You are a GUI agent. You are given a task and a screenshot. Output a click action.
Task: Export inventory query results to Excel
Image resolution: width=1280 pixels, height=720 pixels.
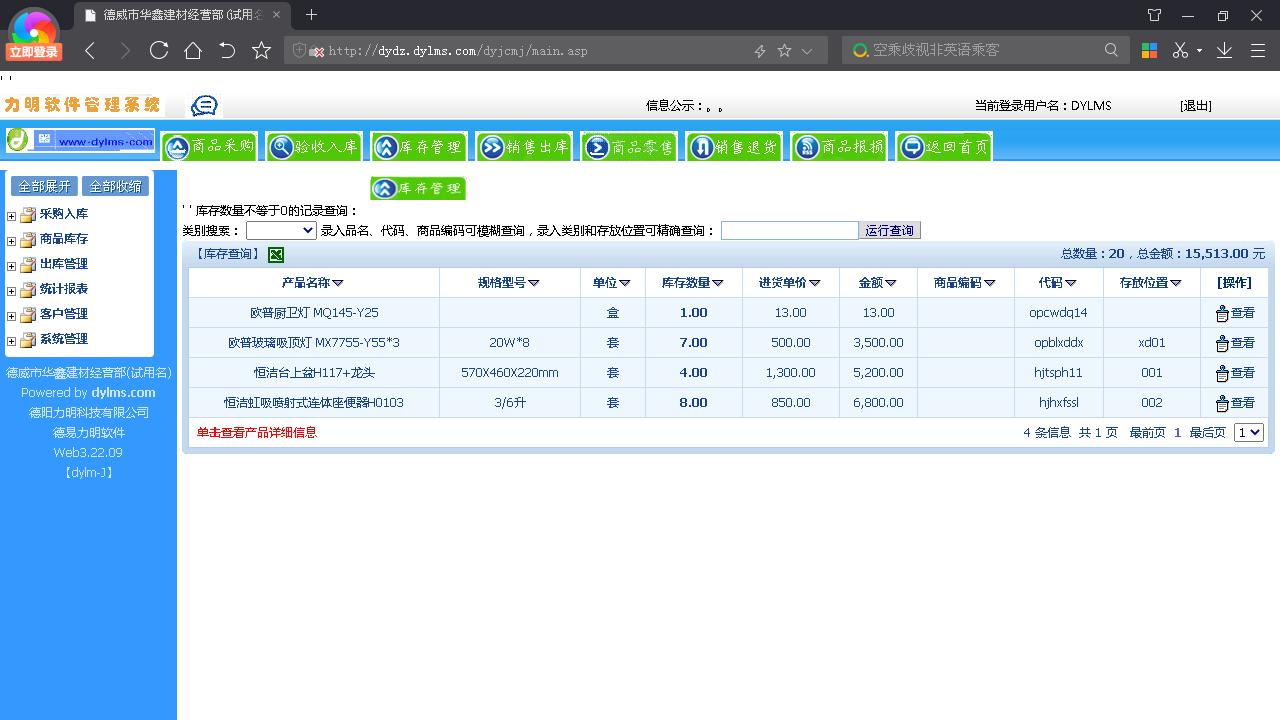pyautogui.click(x=274, y=254)
